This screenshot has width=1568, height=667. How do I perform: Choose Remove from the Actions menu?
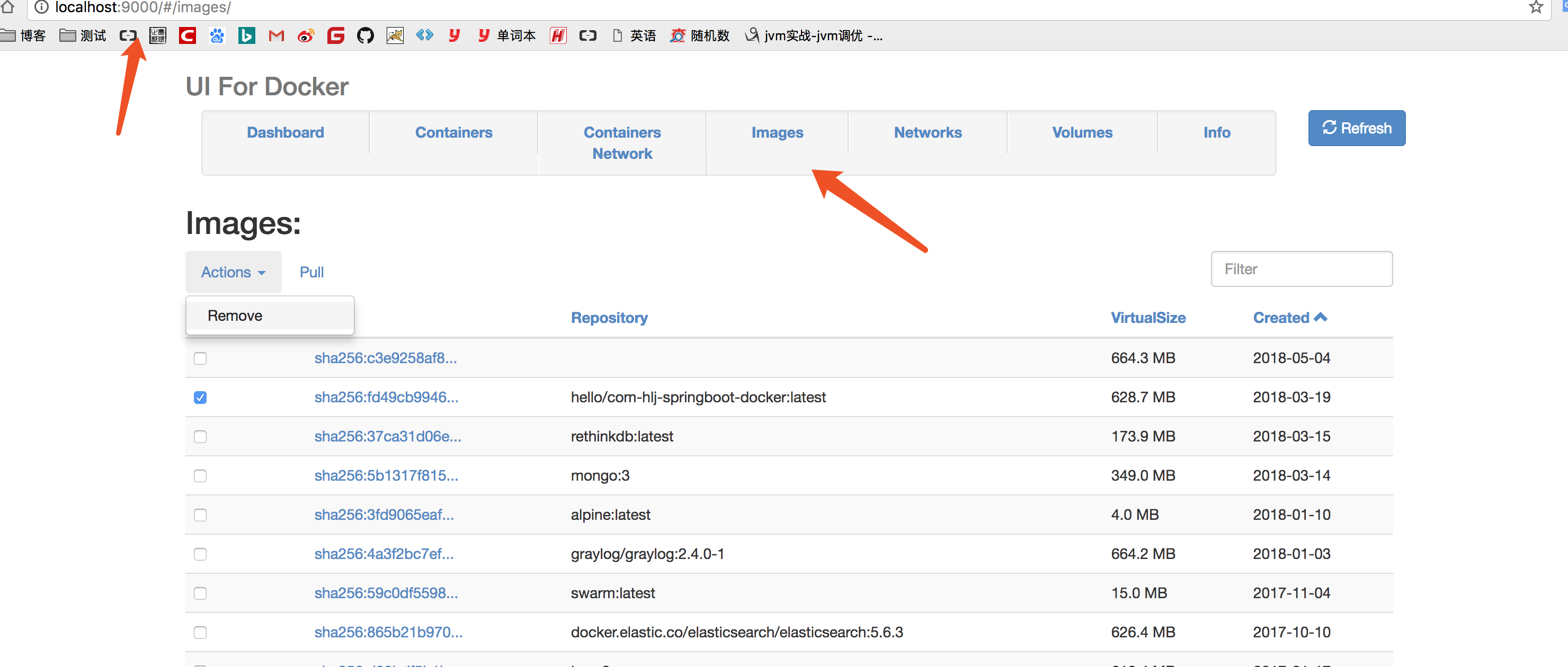click(235, 316)
